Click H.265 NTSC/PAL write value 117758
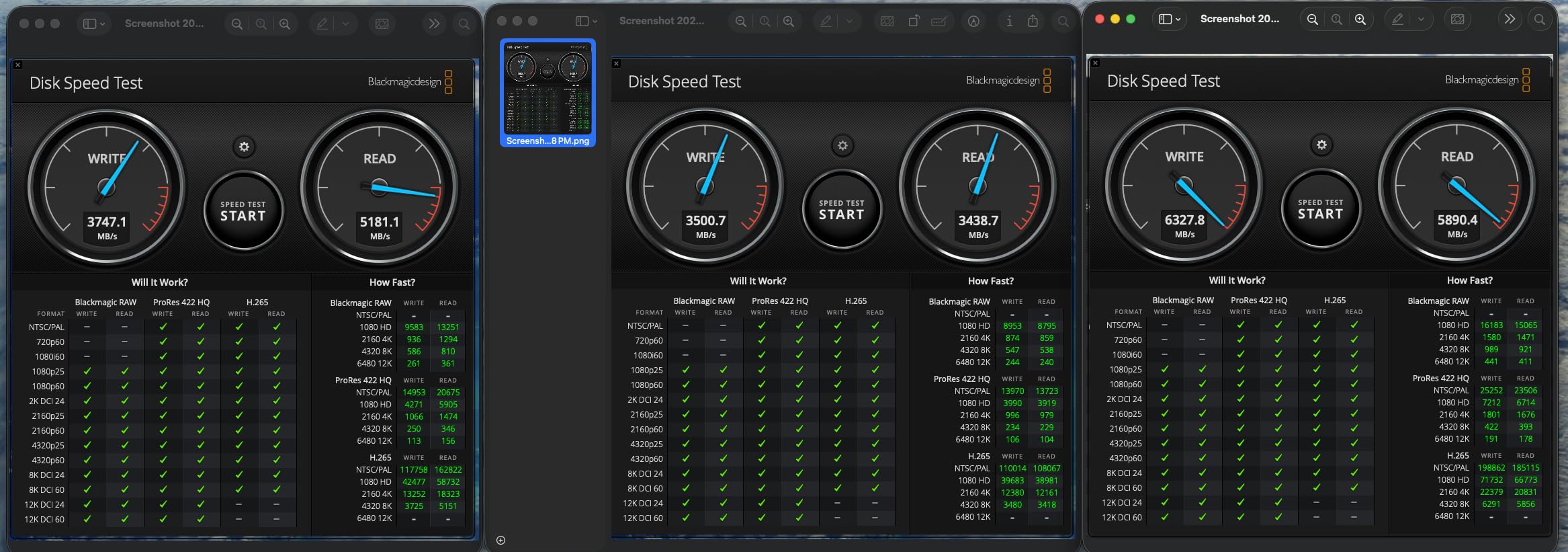Viewport: 1568px width, 552px height. click(414, 470)
